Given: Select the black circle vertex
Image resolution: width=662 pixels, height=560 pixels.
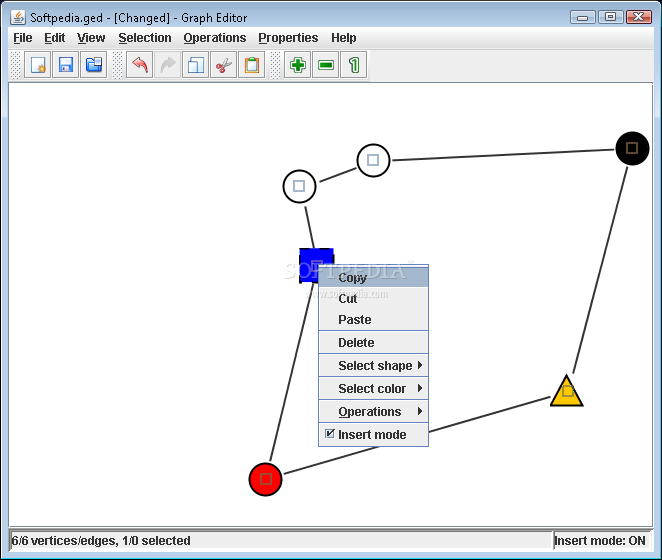Looking at the screenshot, I should coord(632,148).
